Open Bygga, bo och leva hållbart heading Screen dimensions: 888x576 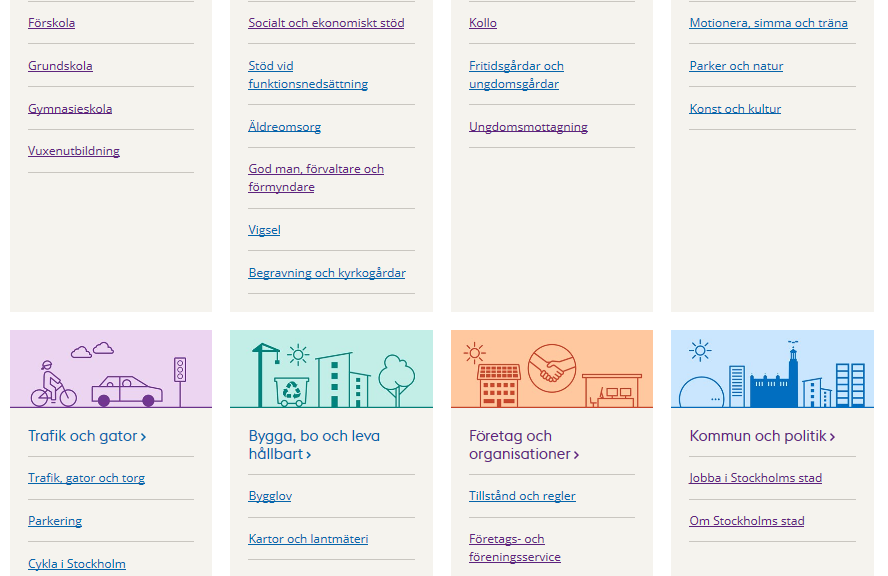click(314, 445)
